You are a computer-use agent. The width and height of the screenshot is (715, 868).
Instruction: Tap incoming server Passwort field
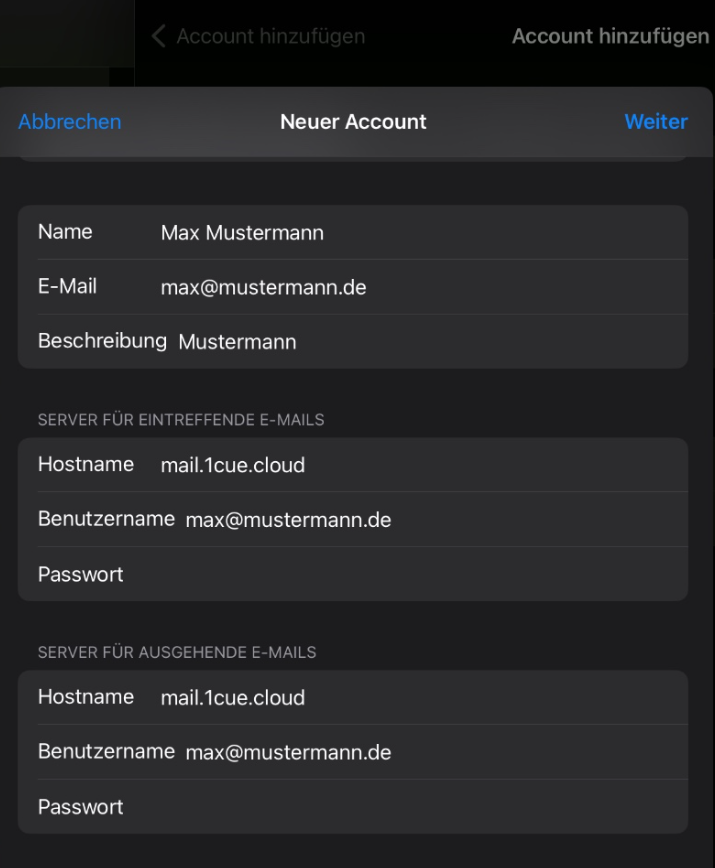point(353,574)
